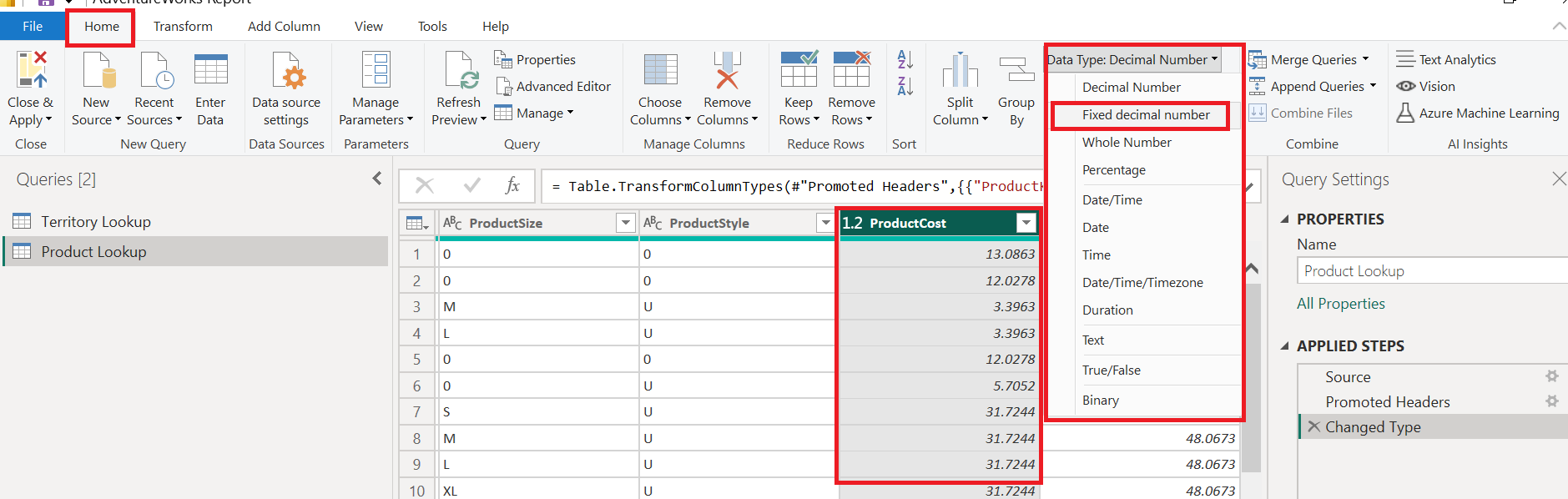The width and height of the screenshot is (1568, 499).
Task: Click the Remove Columns icon
Action: (727, 70)
